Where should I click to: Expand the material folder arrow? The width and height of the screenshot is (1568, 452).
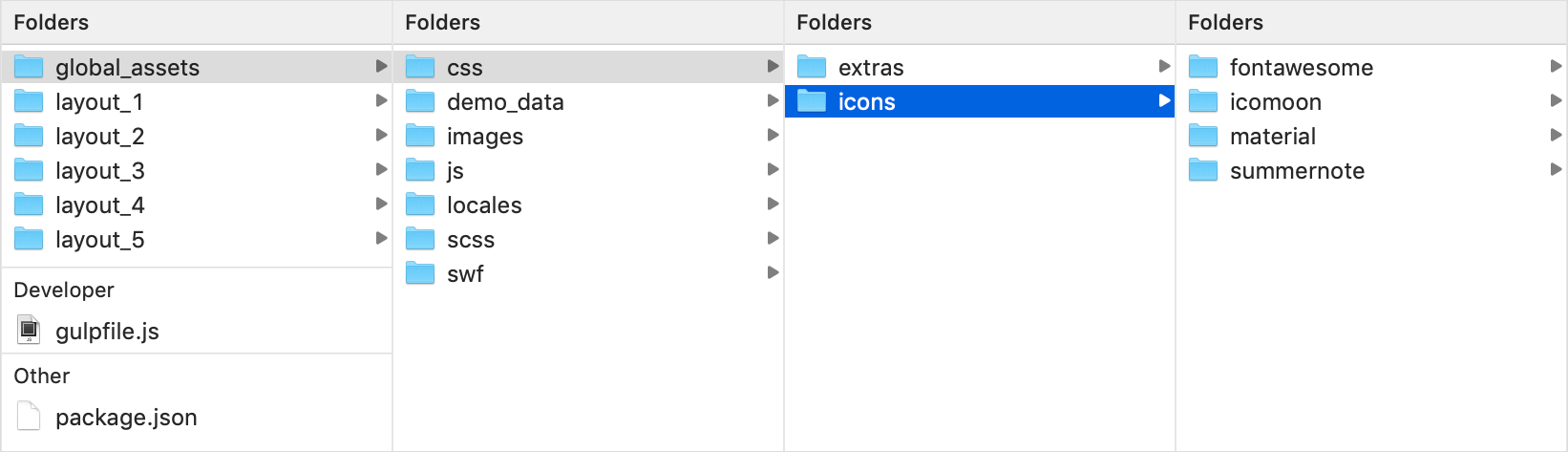pyautogui.click(x=1556, y=135)
